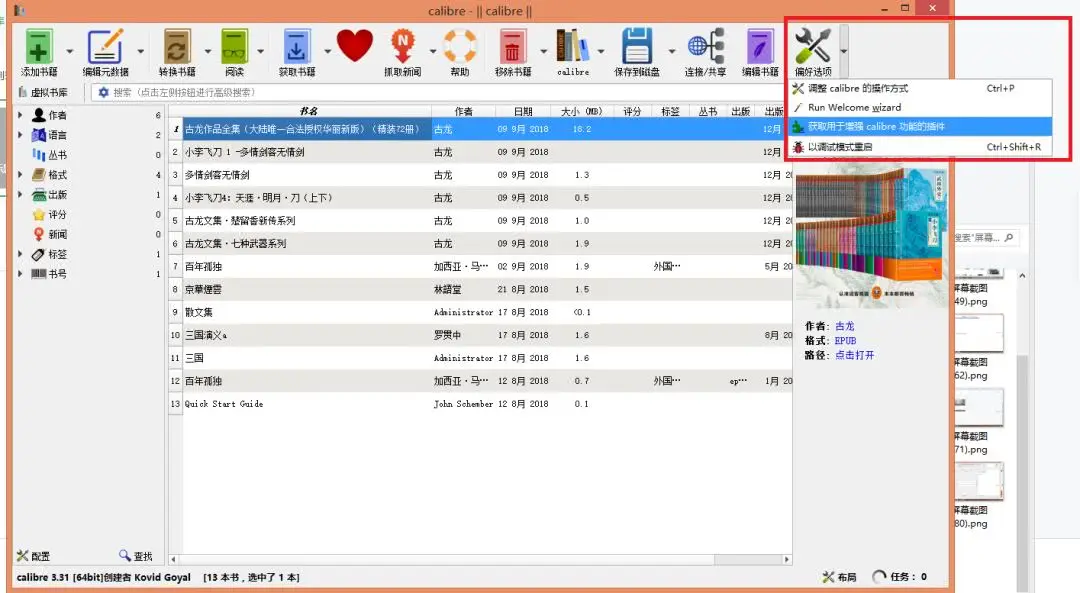
Task: Click the Identifiers barcode icon in sidebar
Action: [39, 274]
